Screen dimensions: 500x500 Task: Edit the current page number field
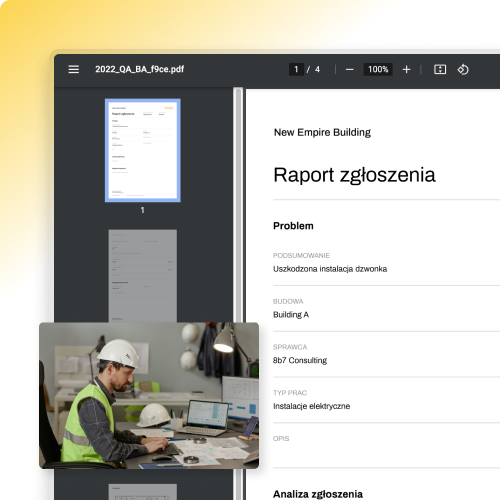[296, 69]
